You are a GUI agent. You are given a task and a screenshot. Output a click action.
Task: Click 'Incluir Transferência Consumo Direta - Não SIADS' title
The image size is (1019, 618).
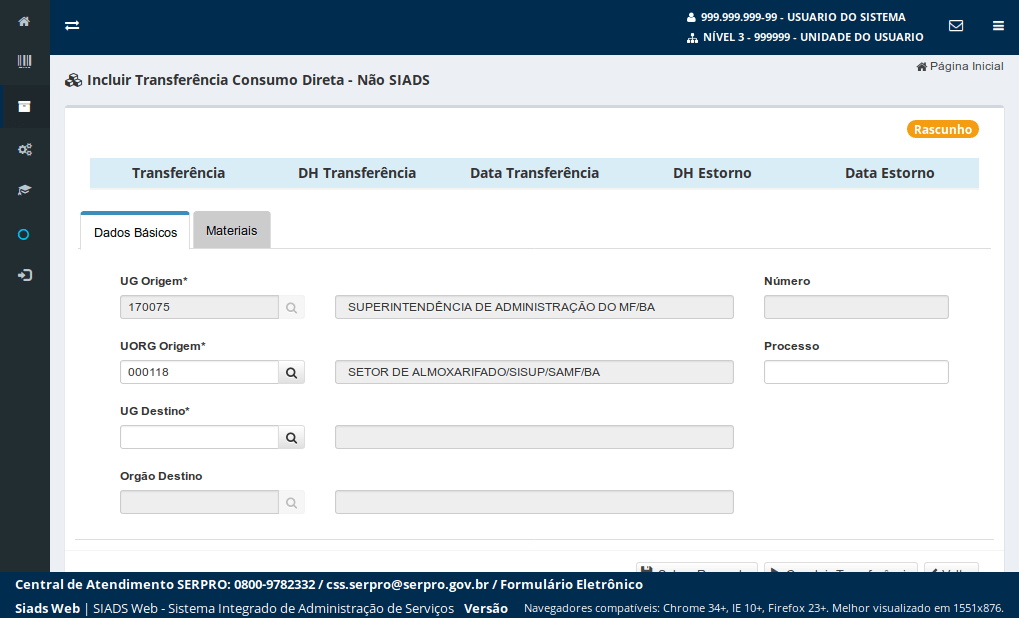(x=259, y=80)
